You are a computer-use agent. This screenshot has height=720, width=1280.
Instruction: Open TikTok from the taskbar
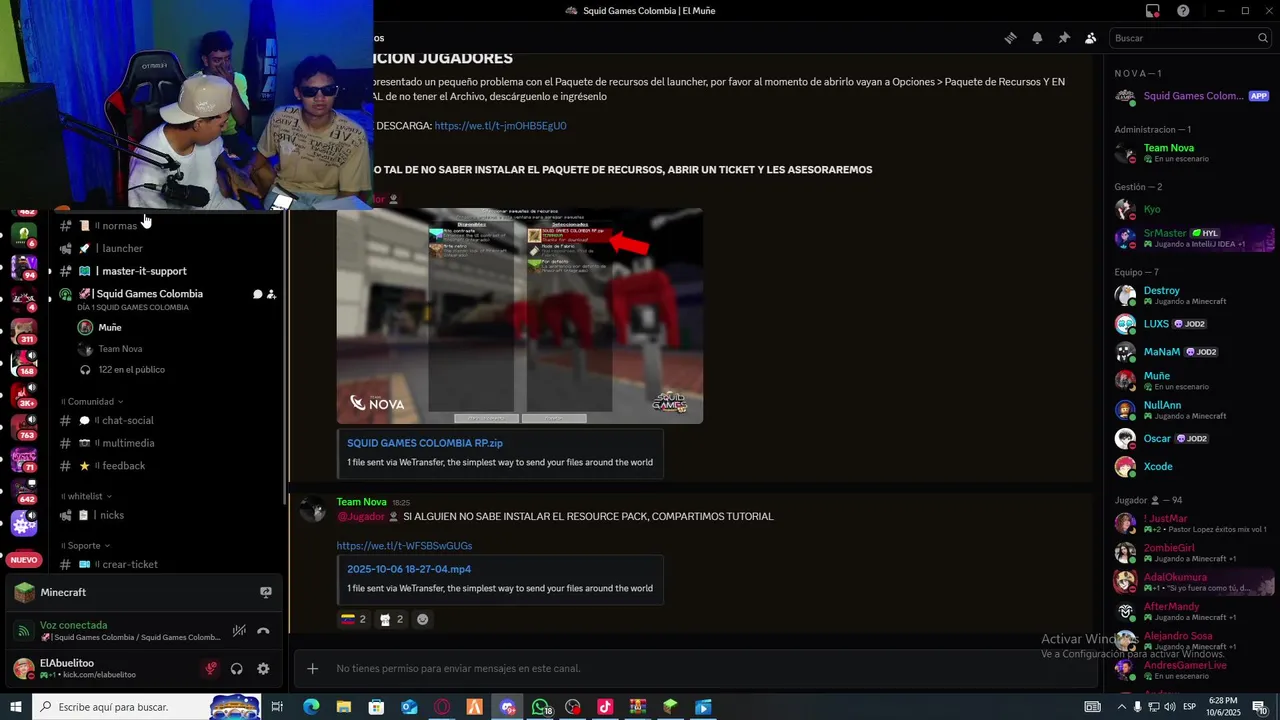pos(605,707)
